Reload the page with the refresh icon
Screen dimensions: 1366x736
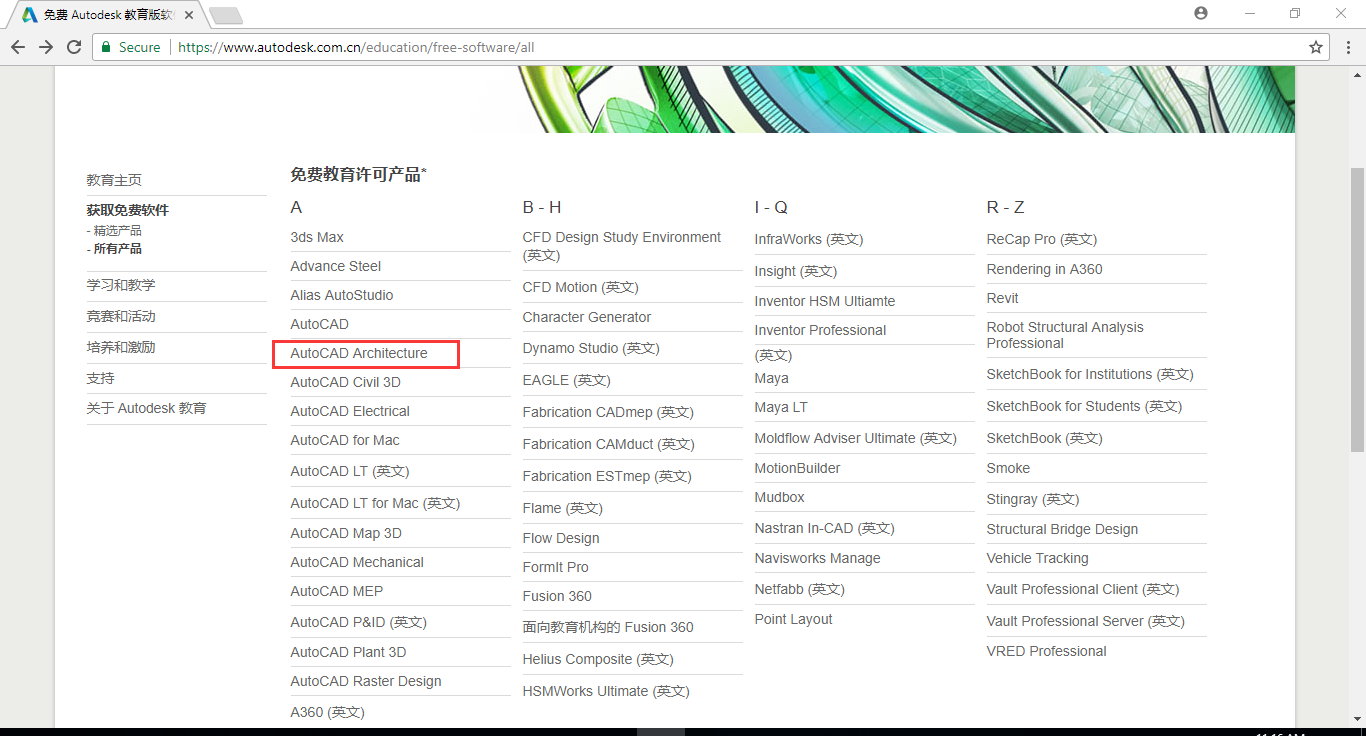(74, 47)
